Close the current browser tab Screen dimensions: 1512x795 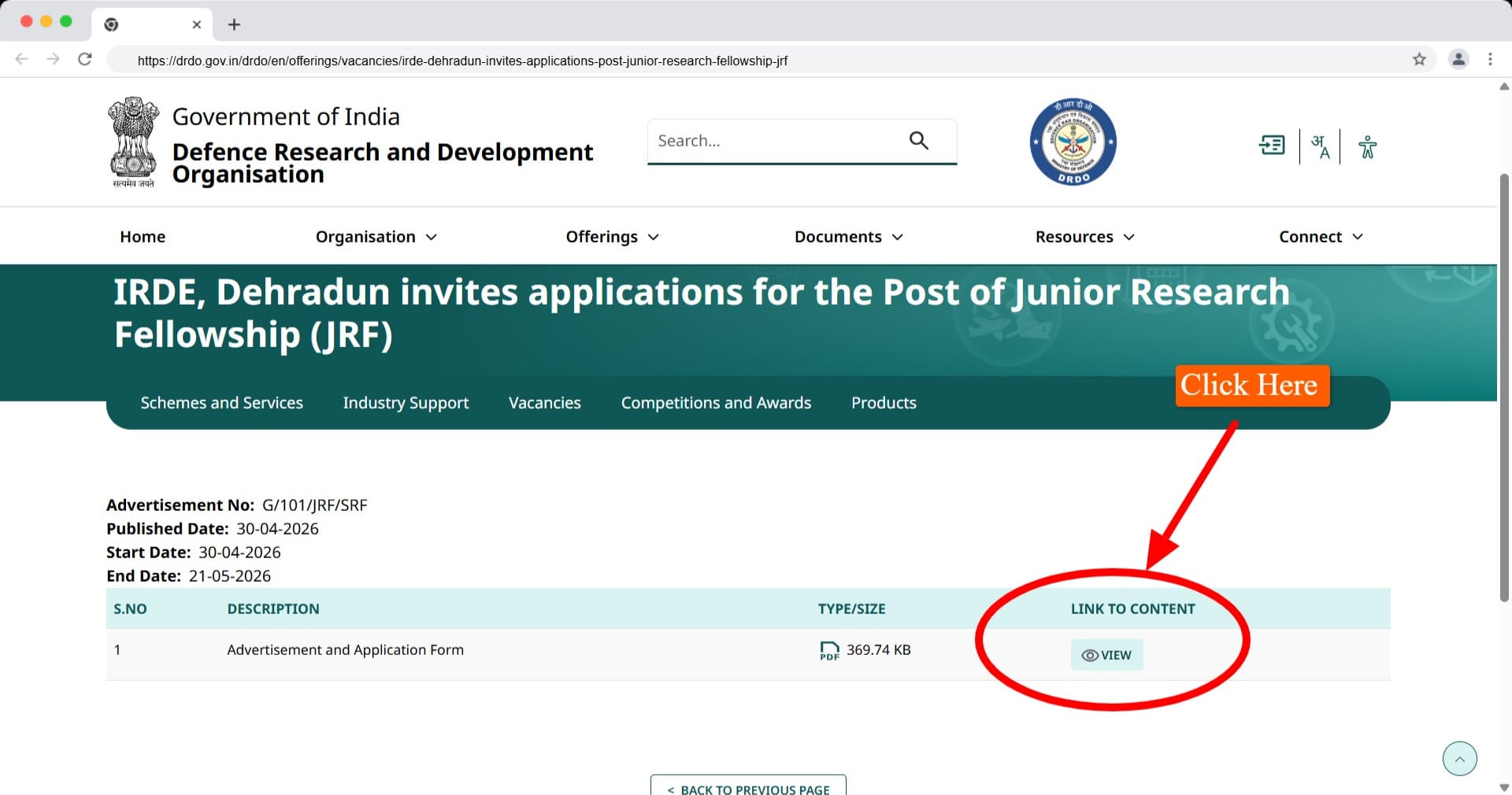click(197, 24)
